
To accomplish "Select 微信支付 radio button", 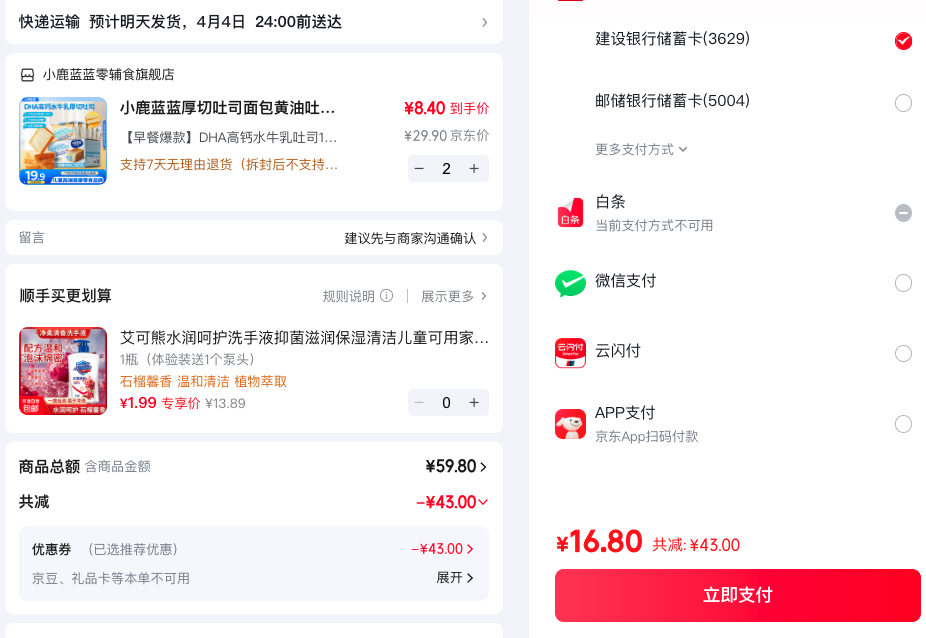I will (903, 283).
